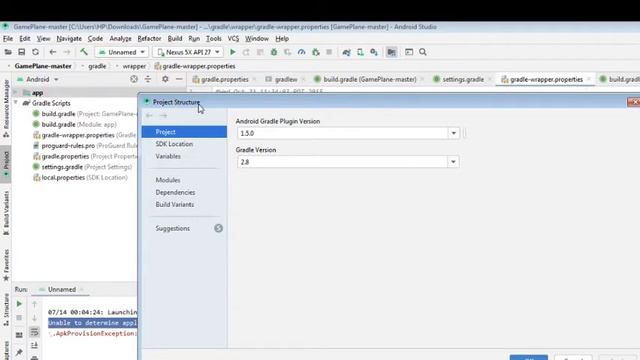Open the Build menu

pyautogui.click(x=175, y=39)
